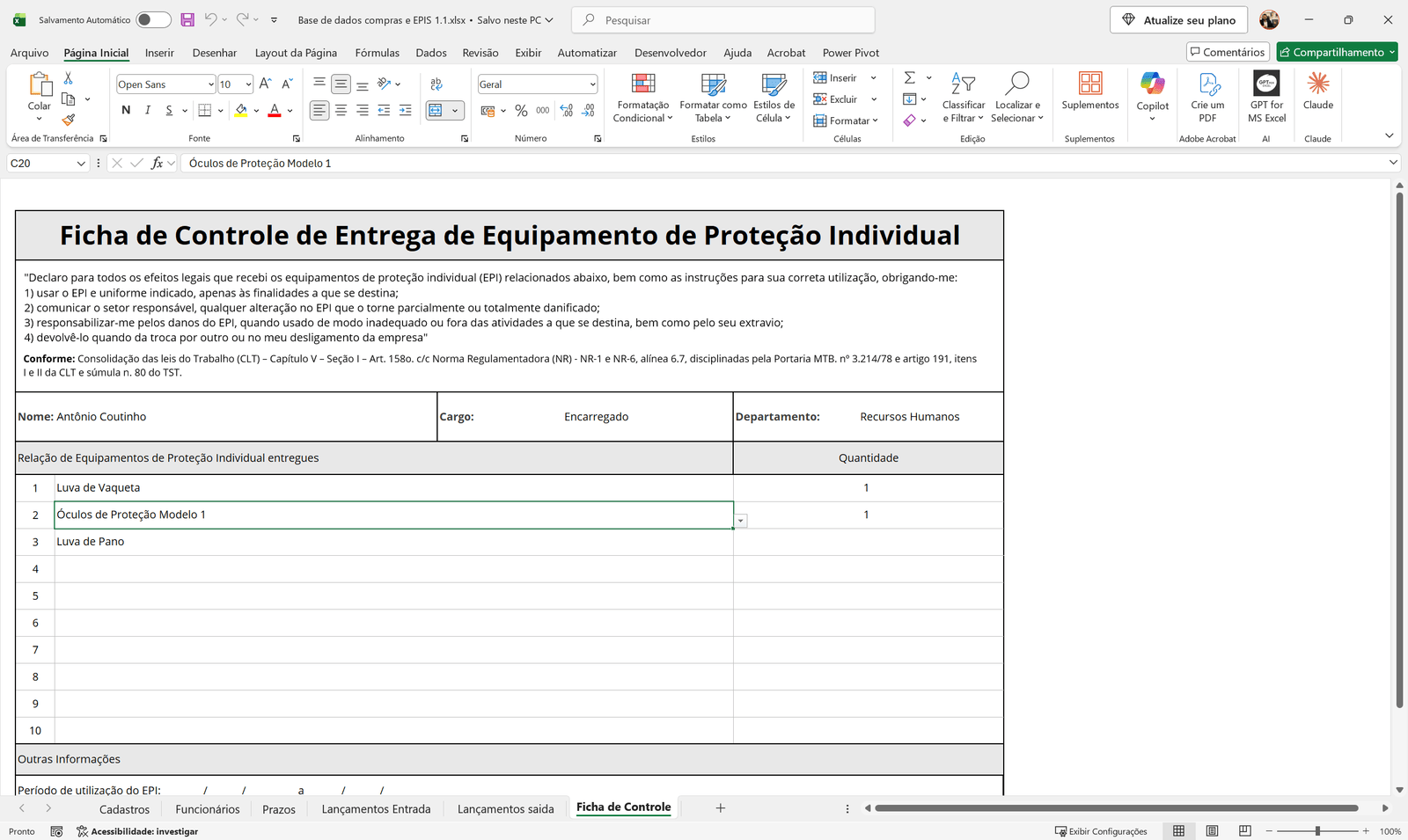Viewport: 1408px width, 840px height.
Task: Open Localizar e Selecionar
Action: [x=1017, y=97]
